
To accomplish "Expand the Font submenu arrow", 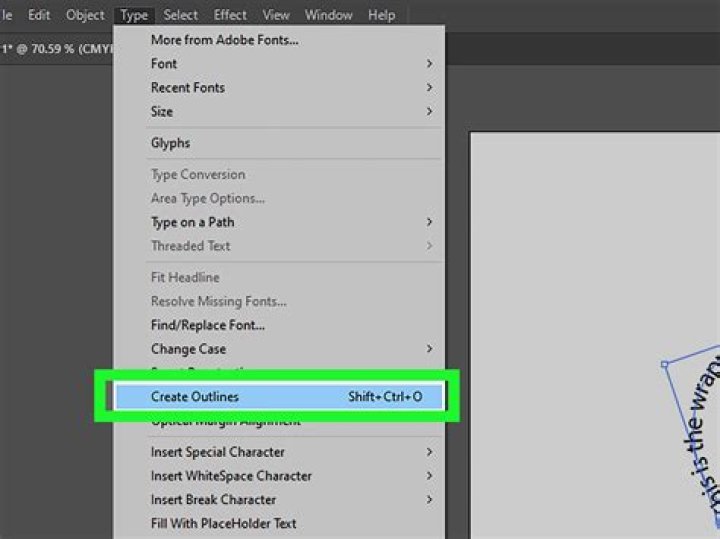I will (x=429, y=64).
